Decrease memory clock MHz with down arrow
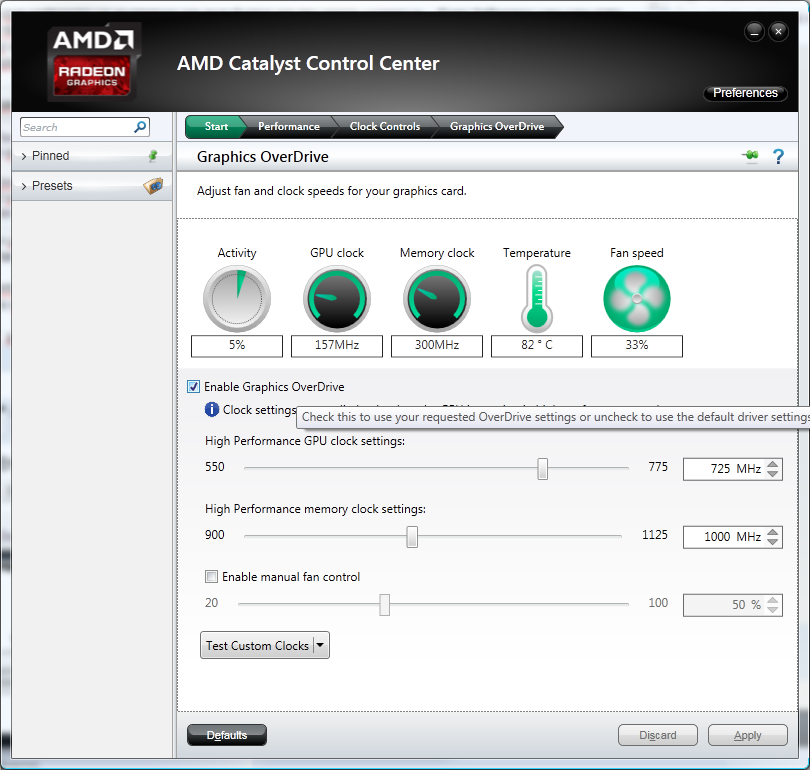 coord(772,542)
